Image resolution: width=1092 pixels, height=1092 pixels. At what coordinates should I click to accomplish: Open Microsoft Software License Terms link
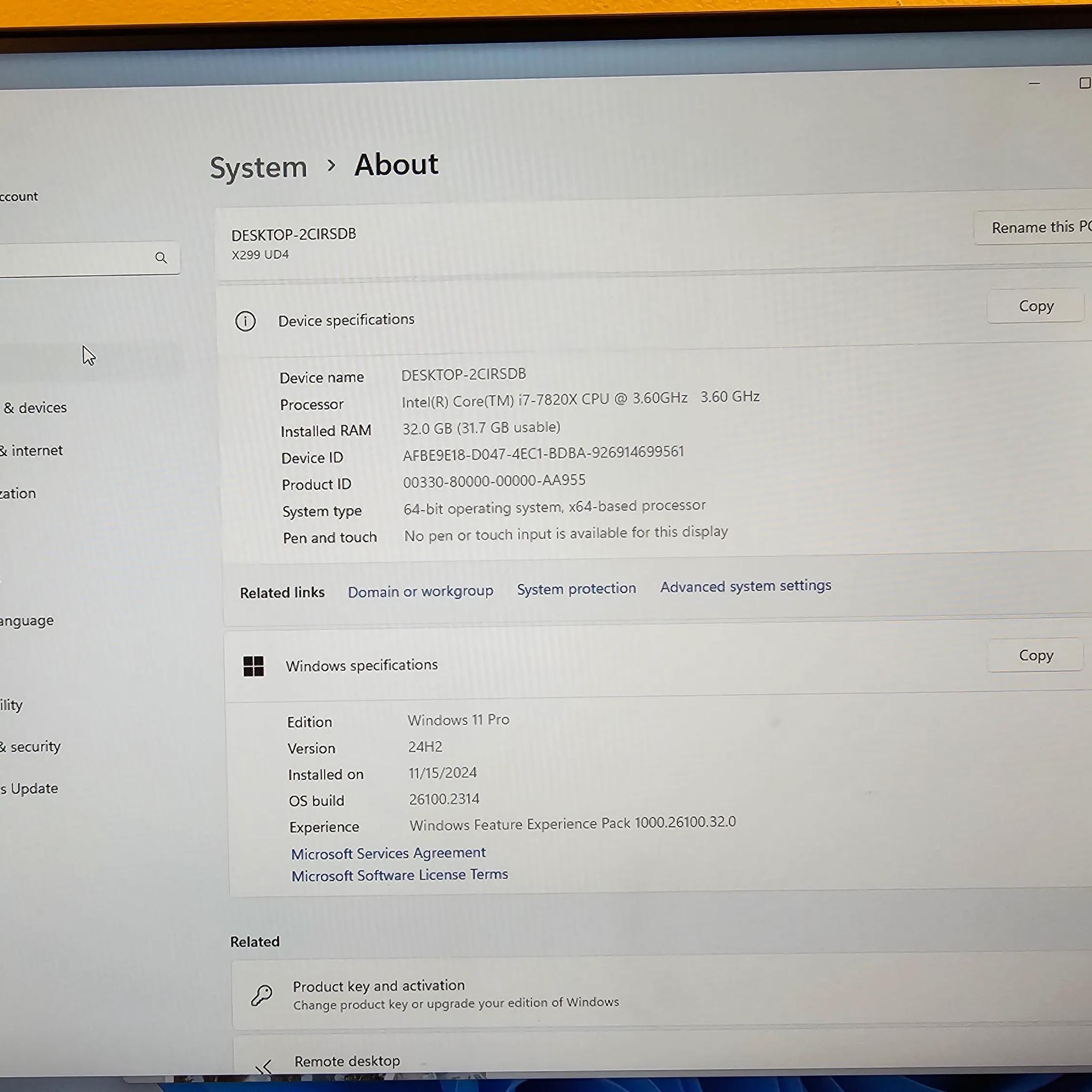click(x=399, y=875)
